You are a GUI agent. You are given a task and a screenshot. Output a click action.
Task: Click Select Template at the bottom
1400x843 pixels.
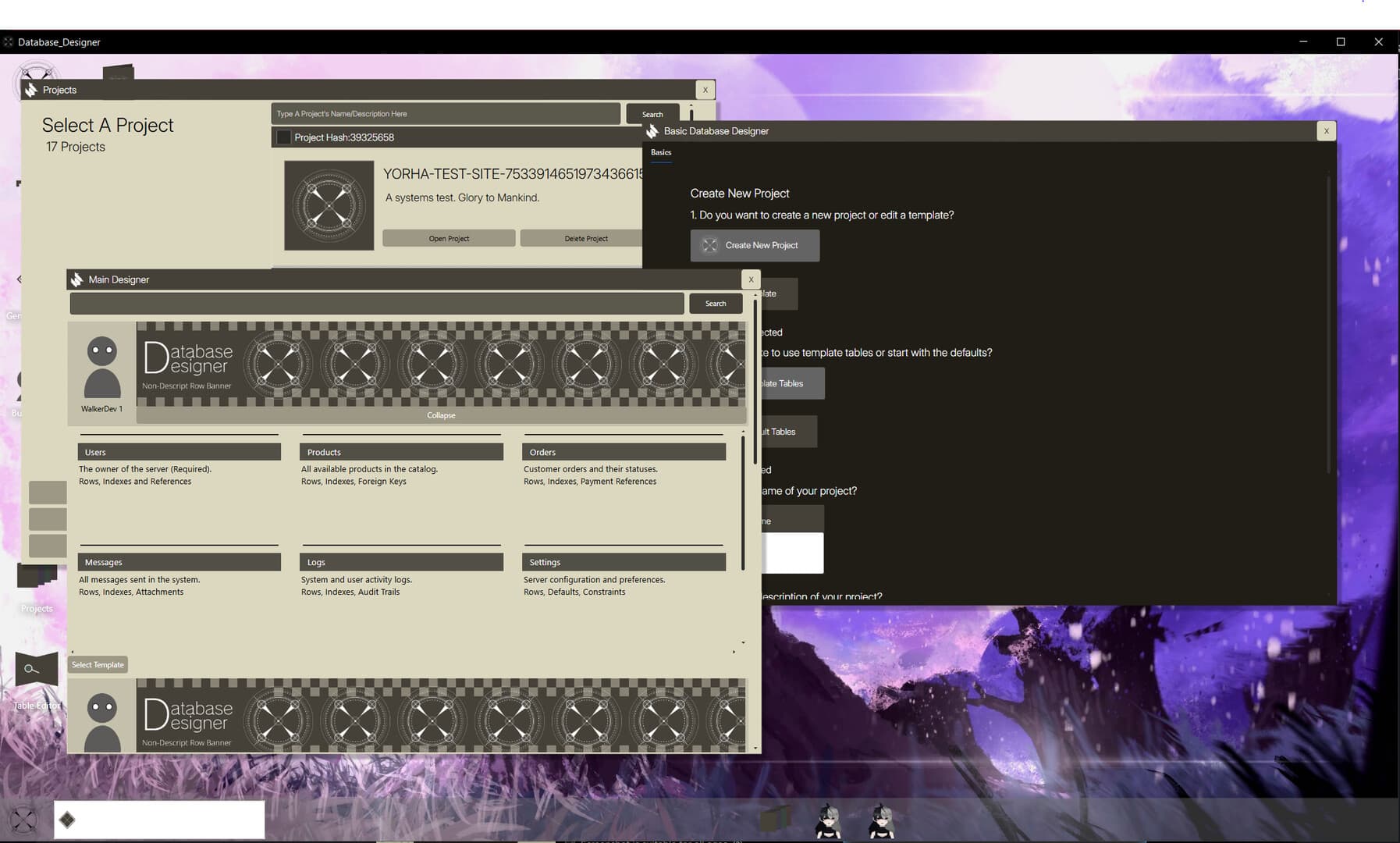pos(97,664)
